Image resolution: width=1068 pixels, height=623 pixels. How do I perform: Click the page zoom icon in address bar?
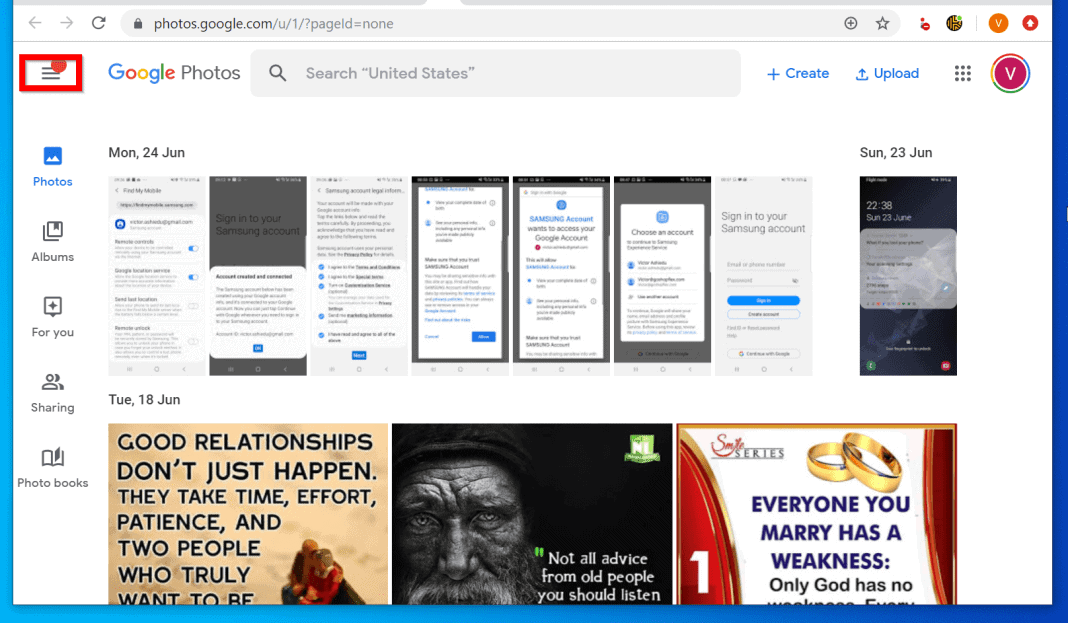tap(850, 22)
